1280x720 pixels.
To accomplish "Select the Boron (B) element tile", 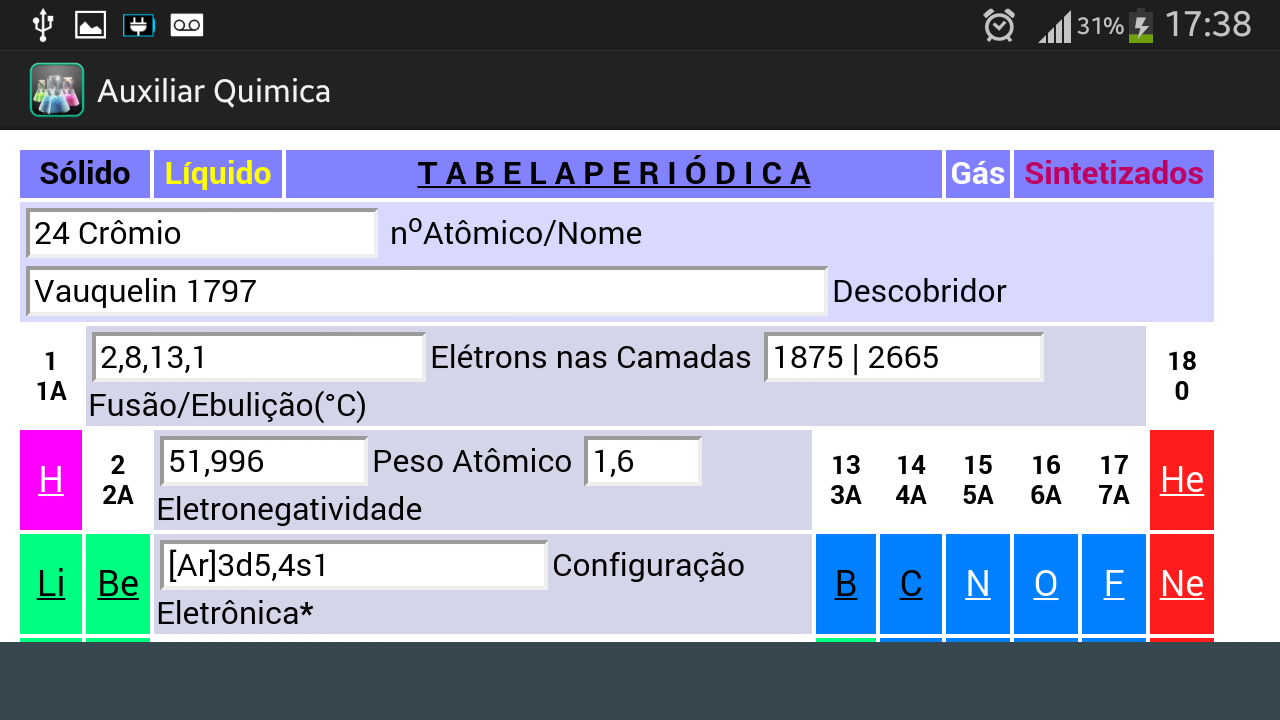I will coord(845,584).
